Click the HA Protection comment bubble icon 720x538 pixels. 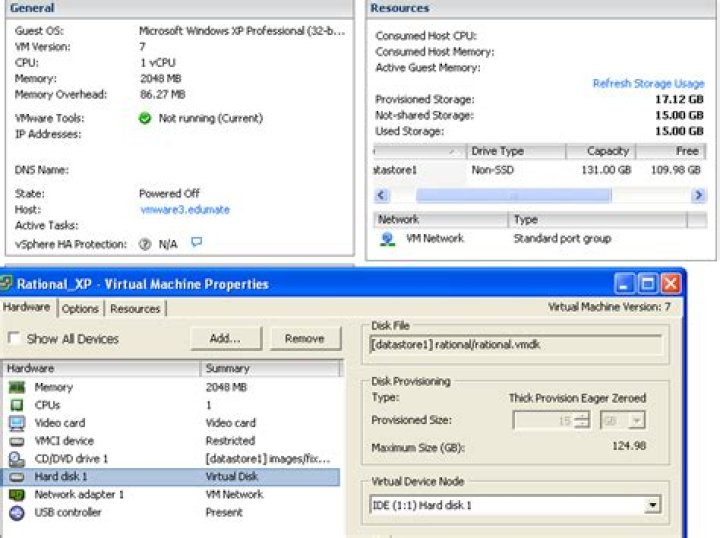[197, 241]
